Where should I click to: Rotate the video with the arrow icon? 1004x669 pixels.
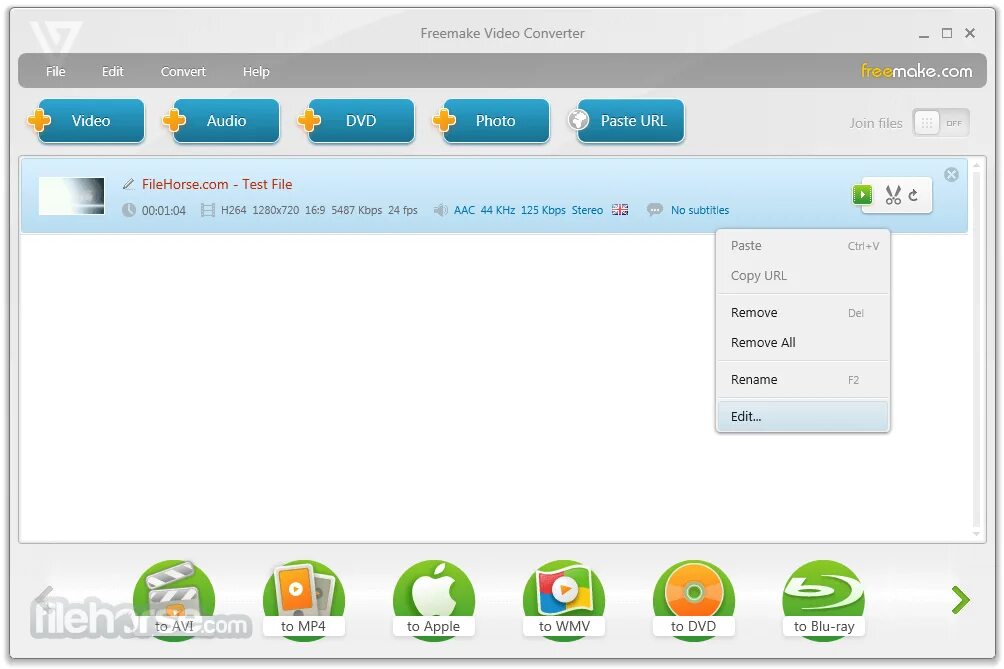[913, 195]
